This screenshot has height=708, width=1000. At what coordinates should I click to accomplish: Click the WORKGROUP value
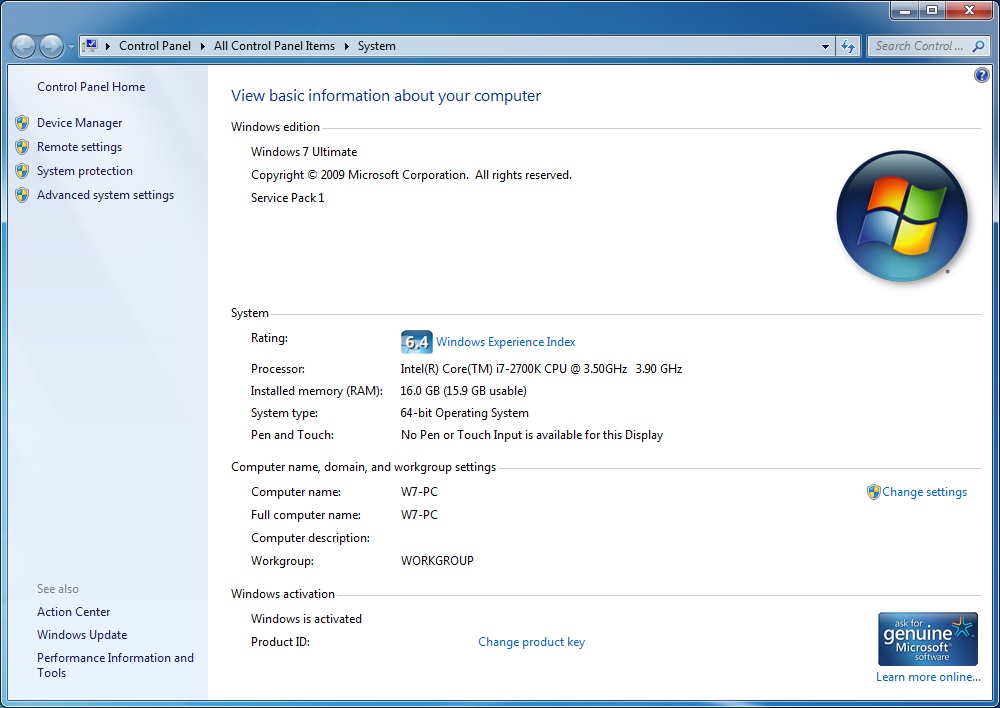[437, 561]
